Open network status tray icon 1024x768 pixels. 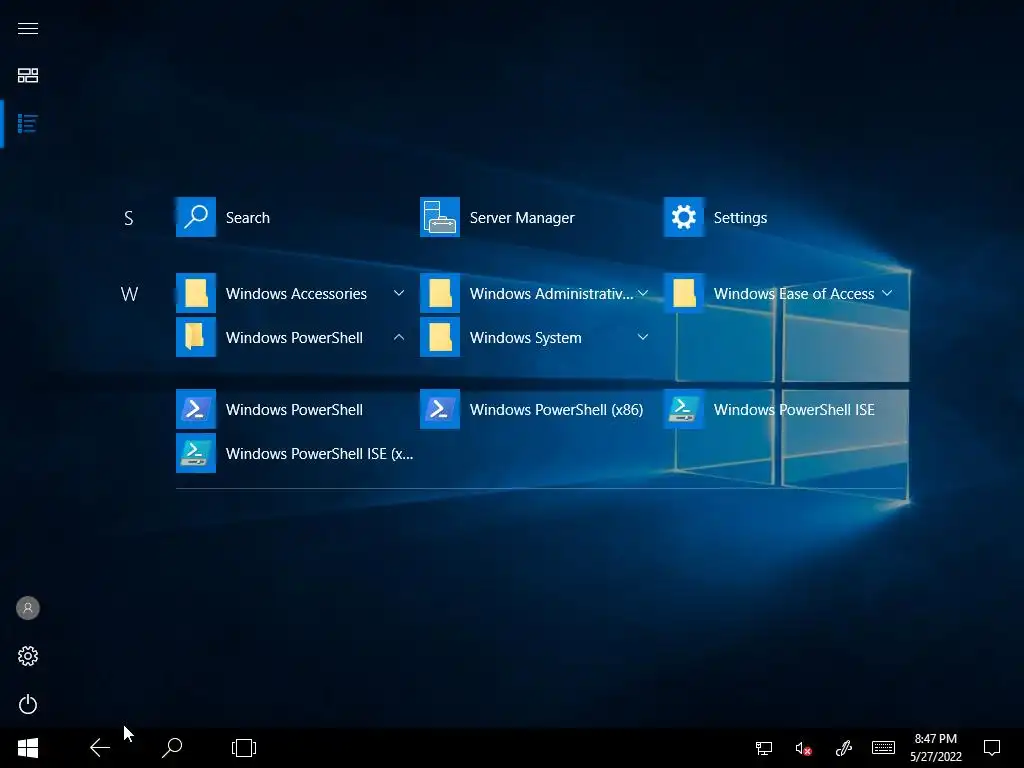coord(763,748)
